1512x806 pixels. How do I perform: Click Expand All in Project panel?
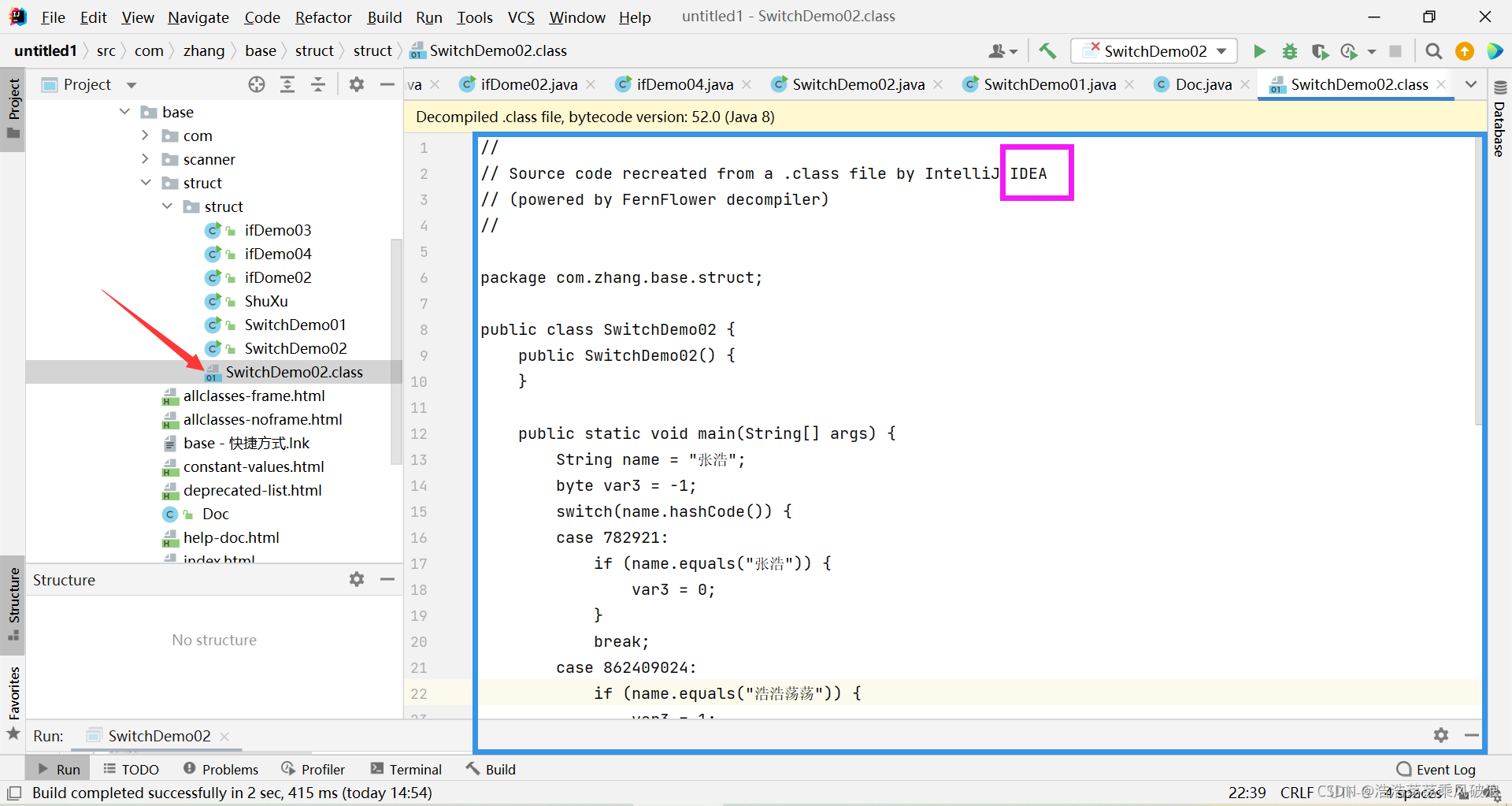[287, 84]
